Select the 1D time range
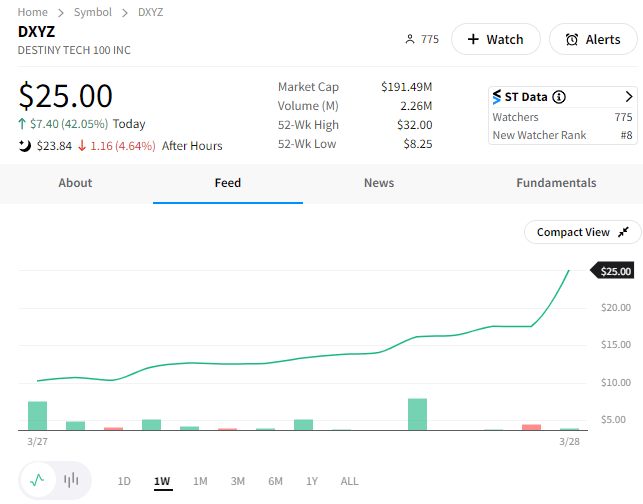 (124, 481)
